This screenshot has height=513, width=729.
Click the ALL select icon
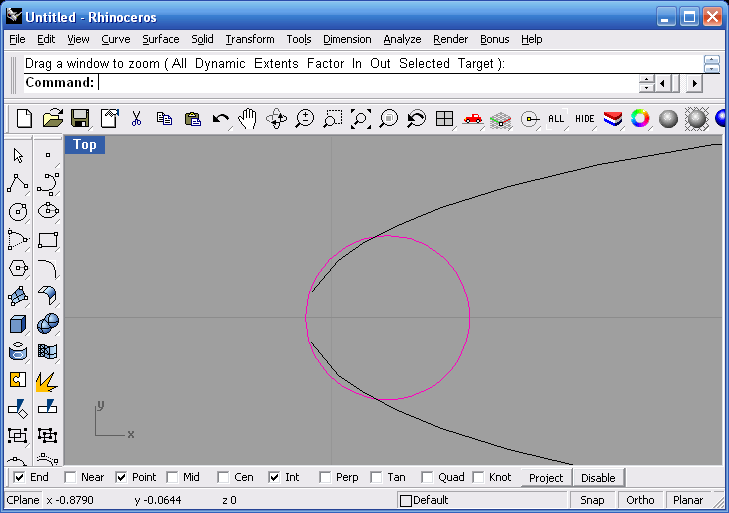click(556, 119)
